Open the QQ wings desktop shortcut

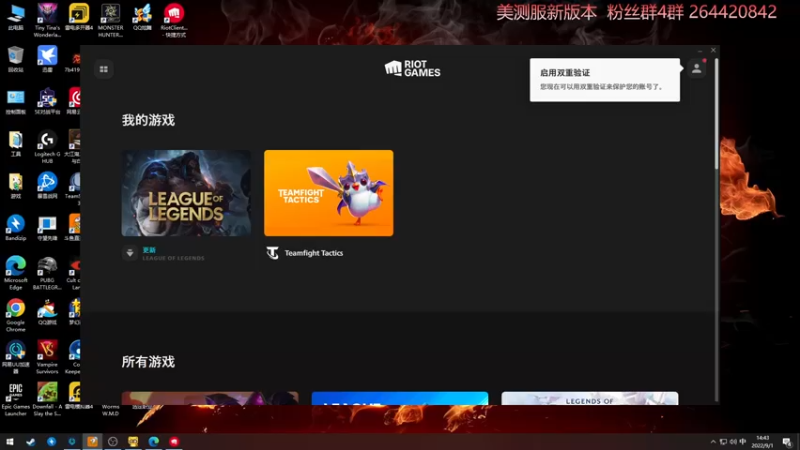coord(142,16)
